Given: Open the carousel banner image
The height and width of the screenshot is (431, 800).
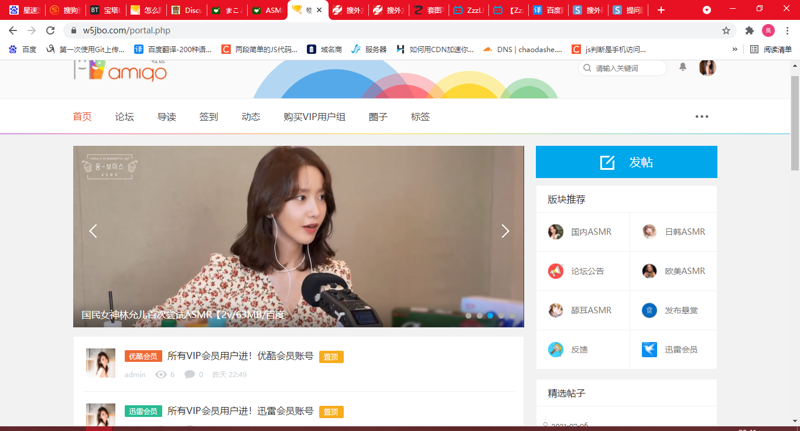Looking at the screenshot, I should pos(298,236).
